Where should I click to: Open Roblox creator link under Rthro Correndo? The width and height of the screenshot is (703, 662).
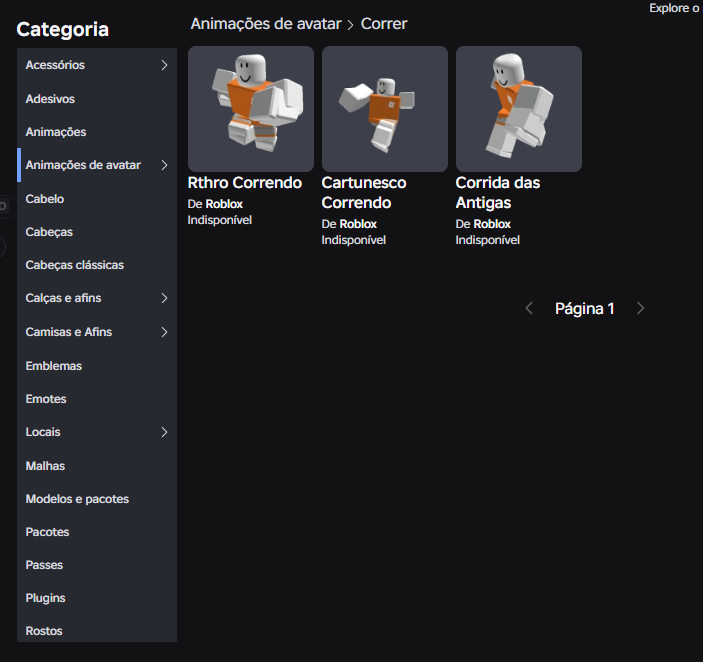point(224,204)
